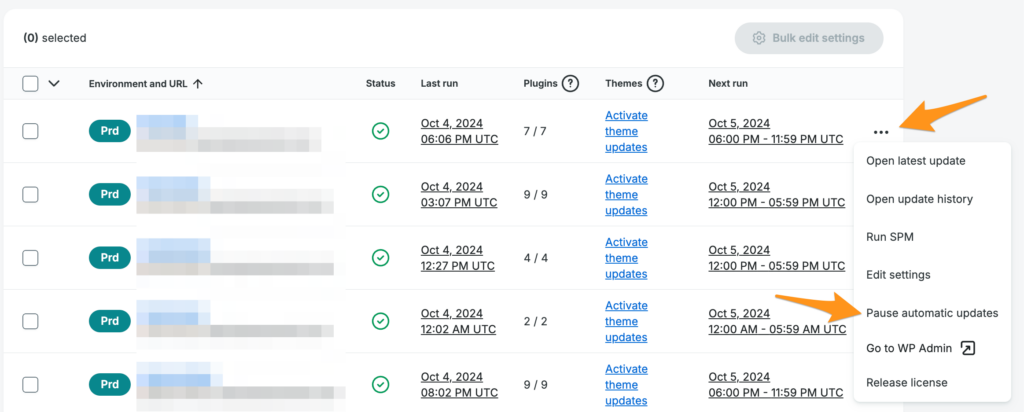
Task: Choose Edit settings from the context menu
Action: (x=898, y=275)
